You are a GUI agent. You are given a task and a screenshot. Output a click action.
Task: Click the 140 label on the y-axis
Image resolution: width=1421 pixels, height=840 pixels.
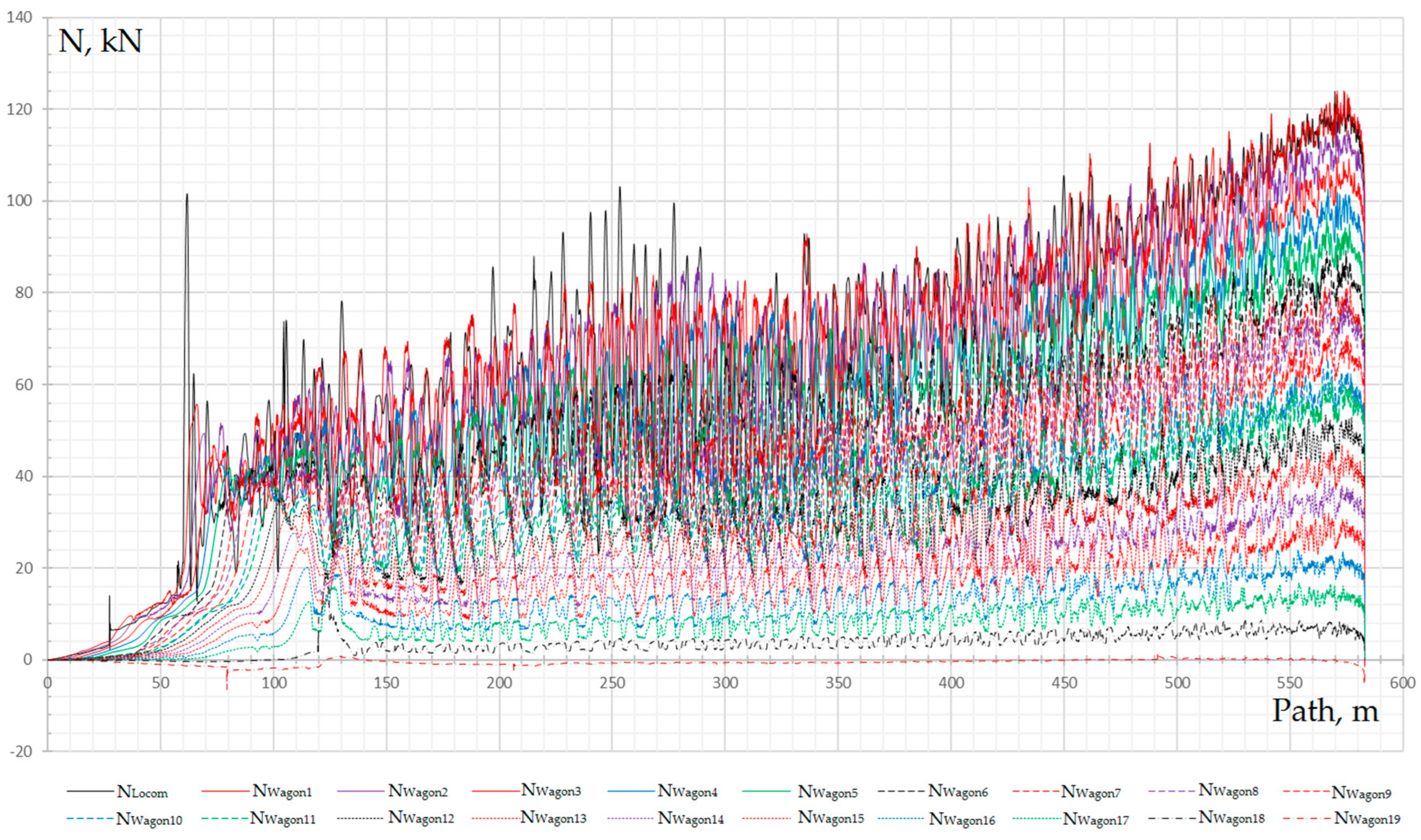[x=19, y=18]
